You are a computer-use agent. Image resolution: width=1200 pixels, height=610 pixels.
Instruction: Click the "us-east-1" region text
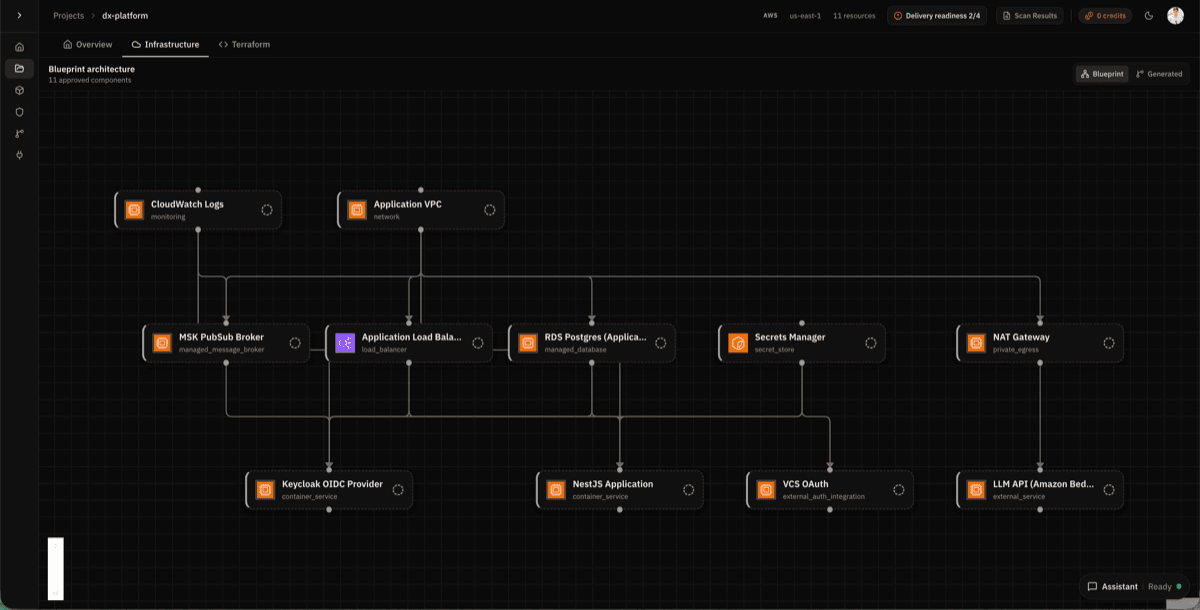pos(805,16)
